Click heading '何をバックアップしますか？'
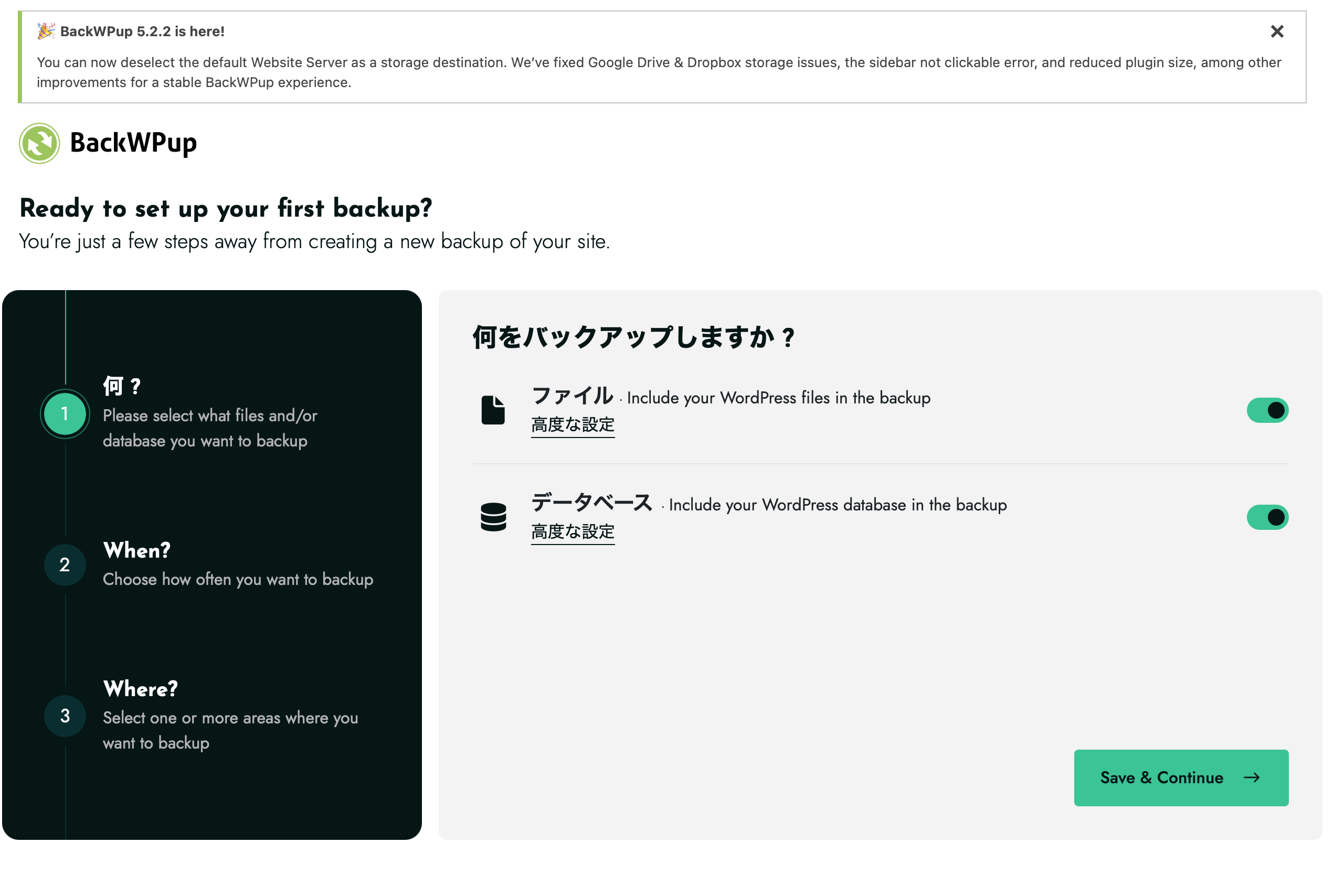Screen dimensions: 1334x896 633,337
